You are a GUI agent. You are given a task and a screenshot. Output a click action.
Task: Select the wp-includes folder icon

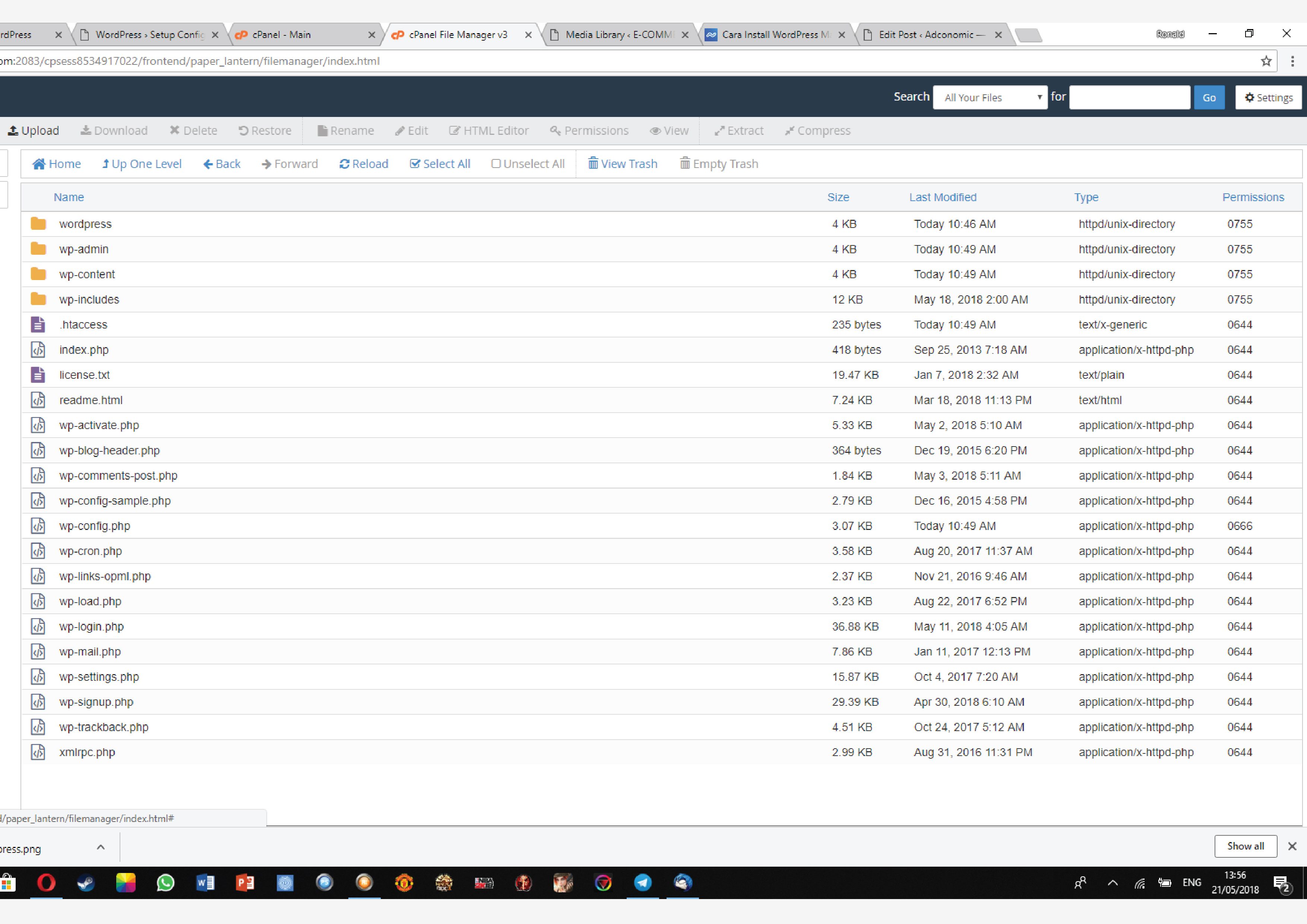[x=38, y=299]
